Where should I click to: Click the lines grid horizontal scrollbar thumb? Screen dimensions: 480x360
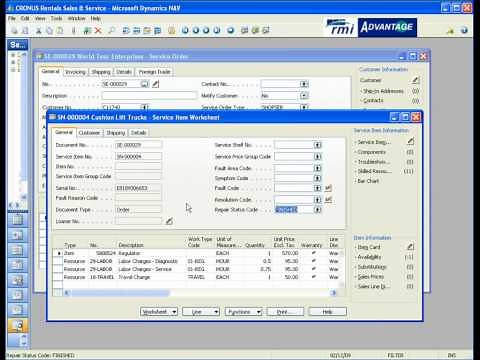click(120, 293)
